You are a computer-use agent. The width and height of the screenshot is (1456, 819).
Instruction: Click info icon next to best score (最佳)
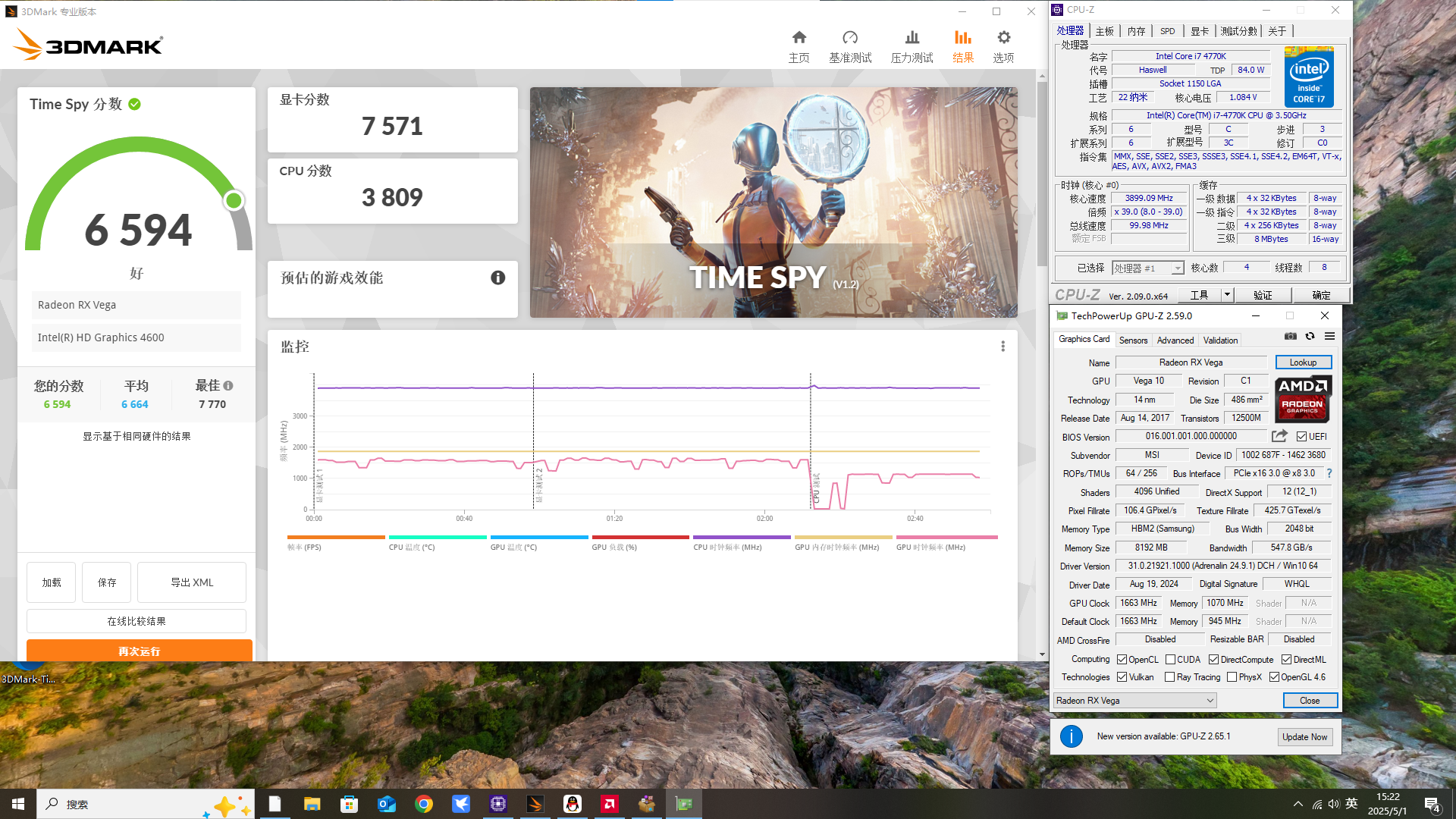[x=228, y=385]
